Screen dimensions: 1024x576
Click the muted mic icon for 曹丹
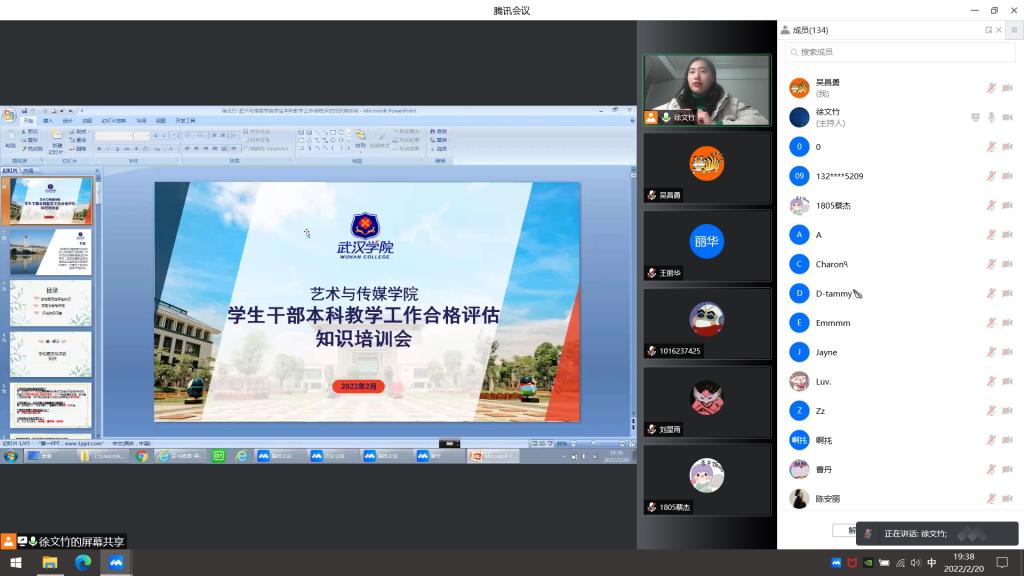(x=991, y=469)
